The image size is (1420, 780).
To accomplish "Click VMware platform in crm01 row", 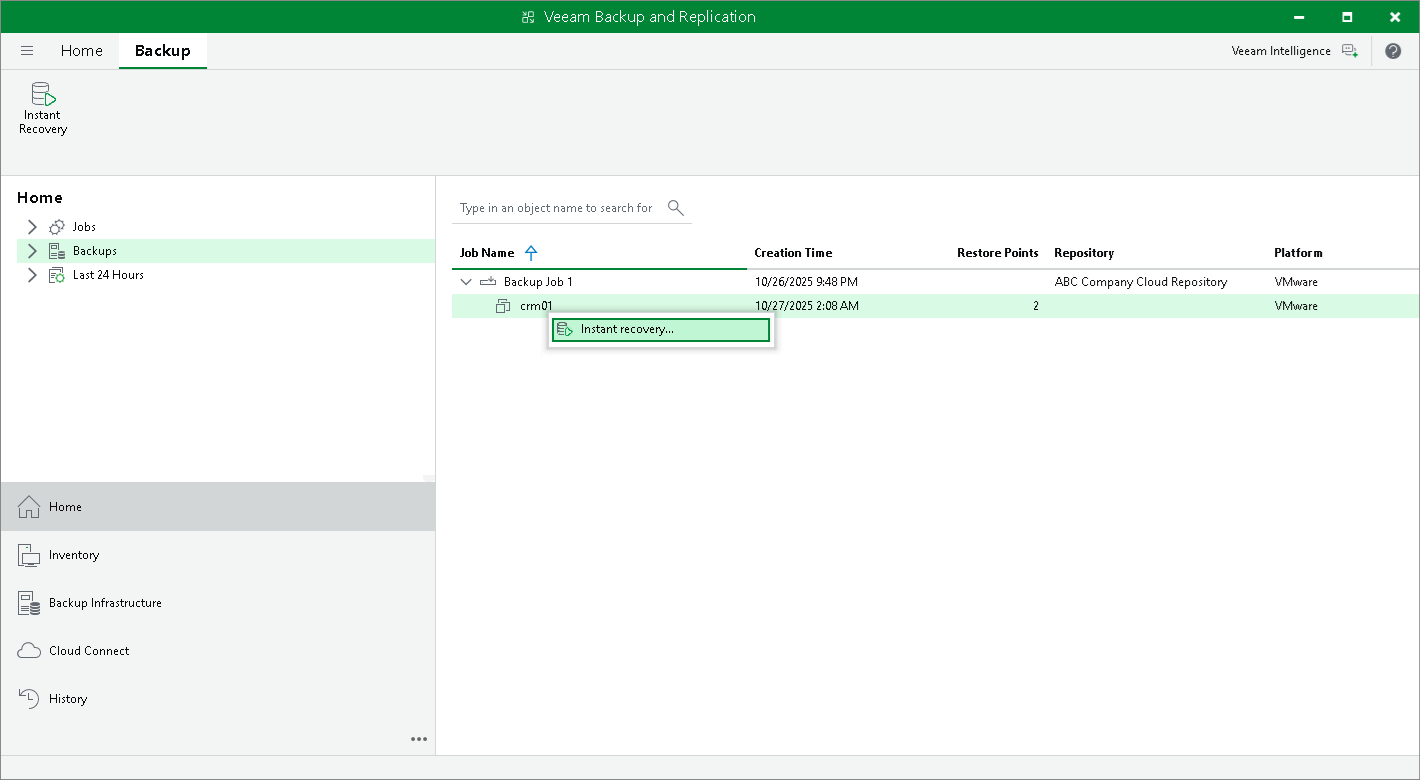I will (x=1296, y=306).
